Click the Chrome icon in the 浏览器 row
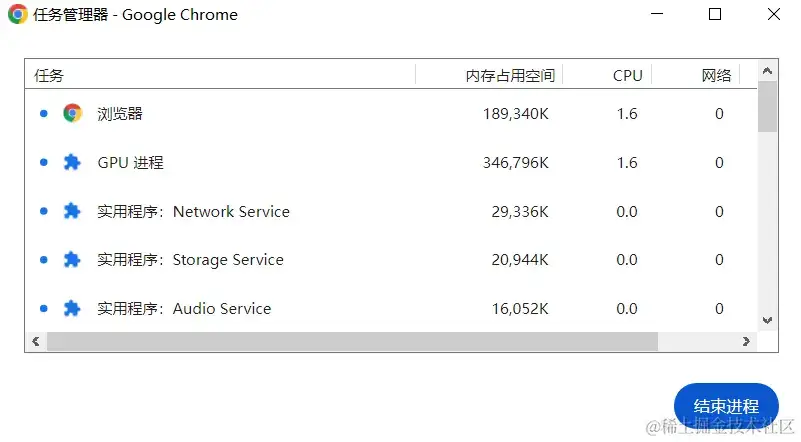Viewport: 801px width, 442px height. pyautogui.click(x=72, y=113)
